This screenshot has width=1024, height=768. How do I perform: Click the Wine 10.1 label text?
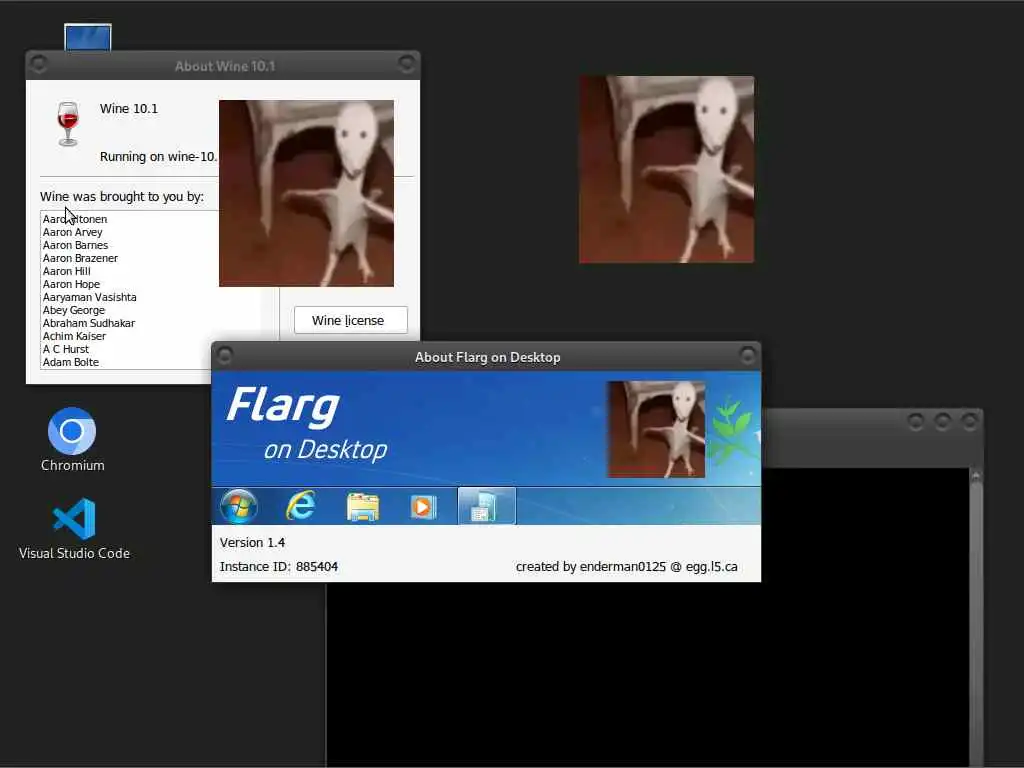click(129, 108)
